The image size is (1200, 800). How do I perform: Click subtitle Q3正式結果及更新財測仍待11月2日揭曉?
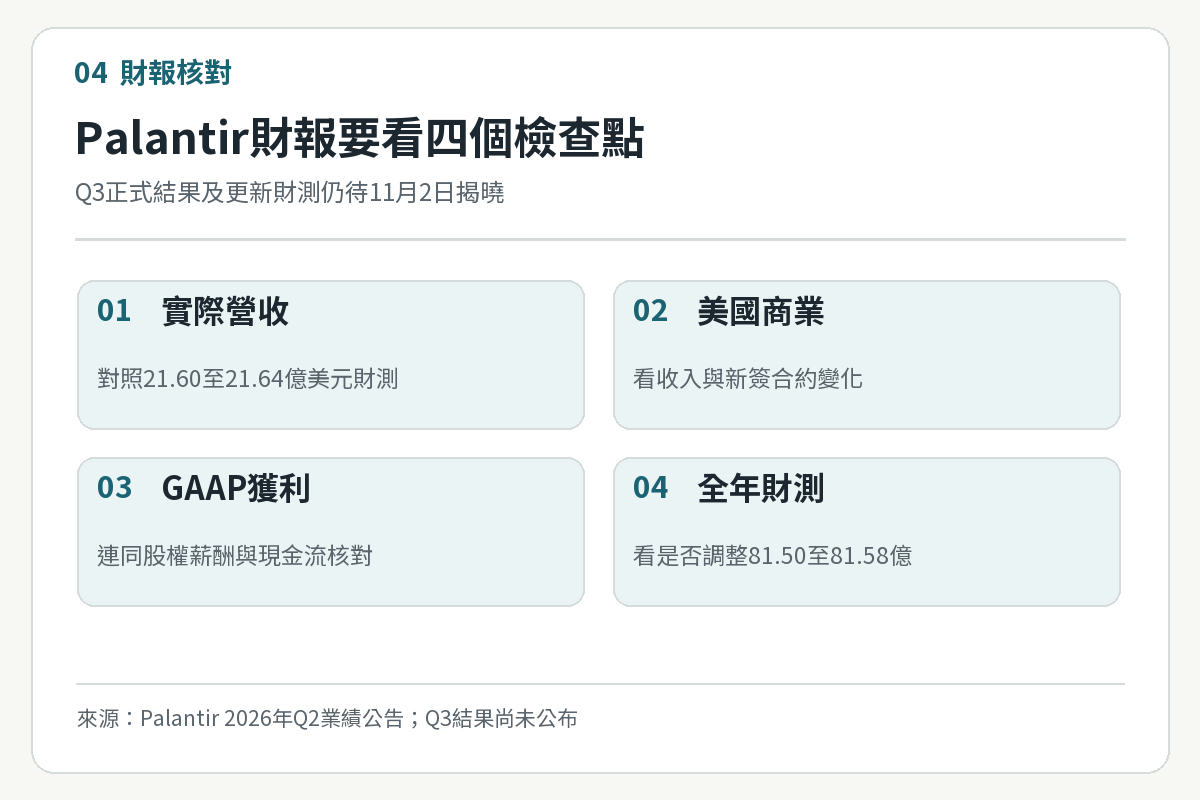click(x=290, y=194)
